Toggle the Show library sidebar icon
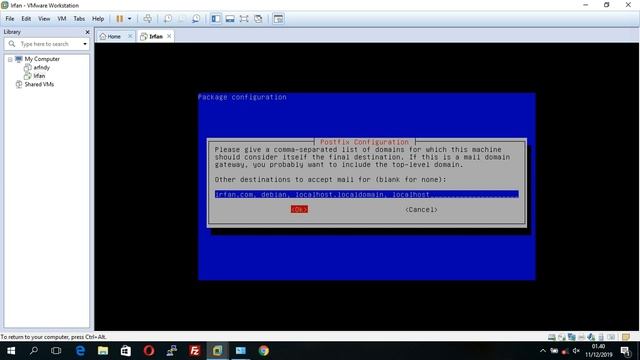The width and height of the screenshot is (640, 360). (216, 19)
